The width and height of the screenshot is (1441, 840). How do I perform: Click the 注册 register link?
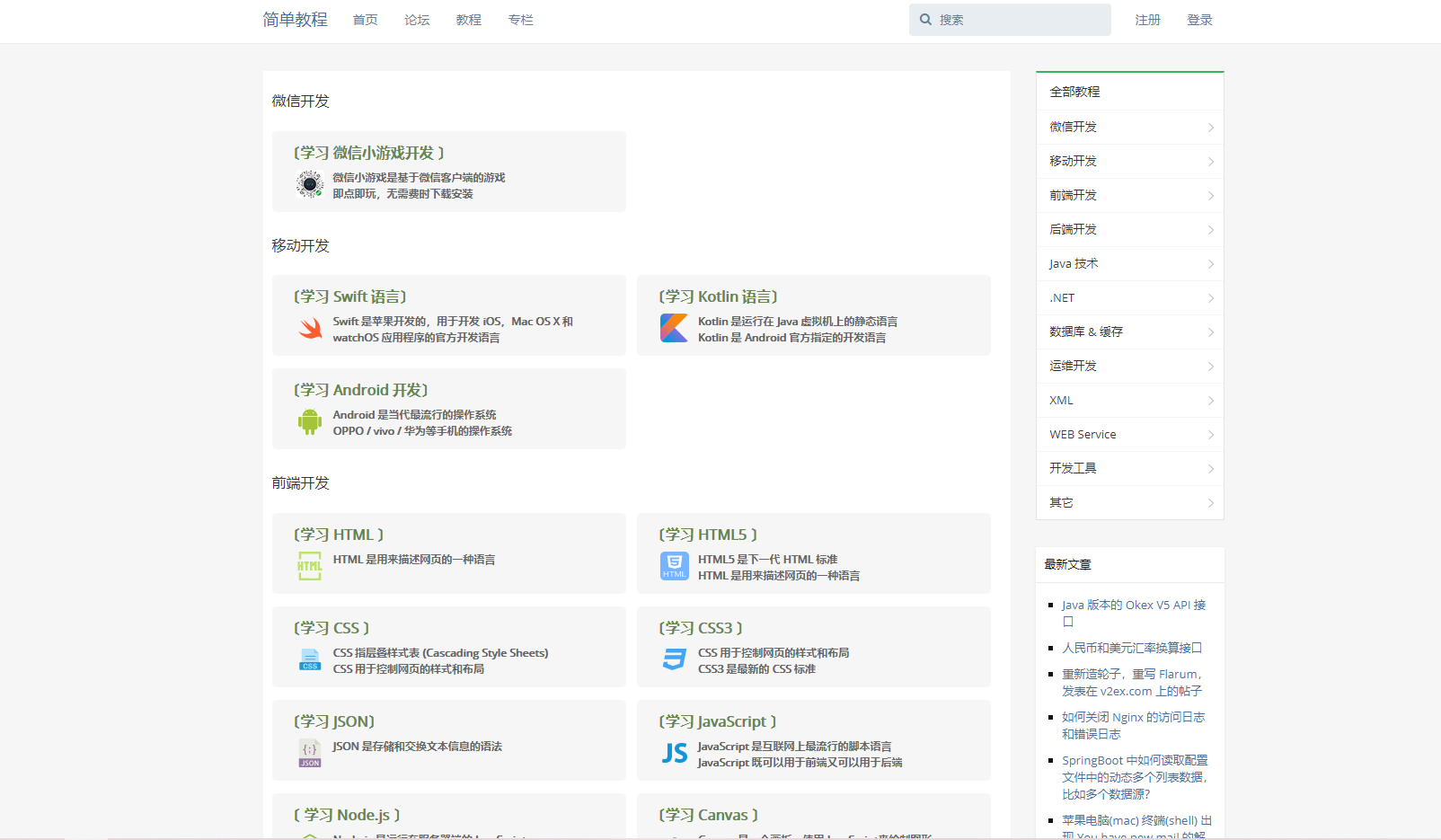1148,20
